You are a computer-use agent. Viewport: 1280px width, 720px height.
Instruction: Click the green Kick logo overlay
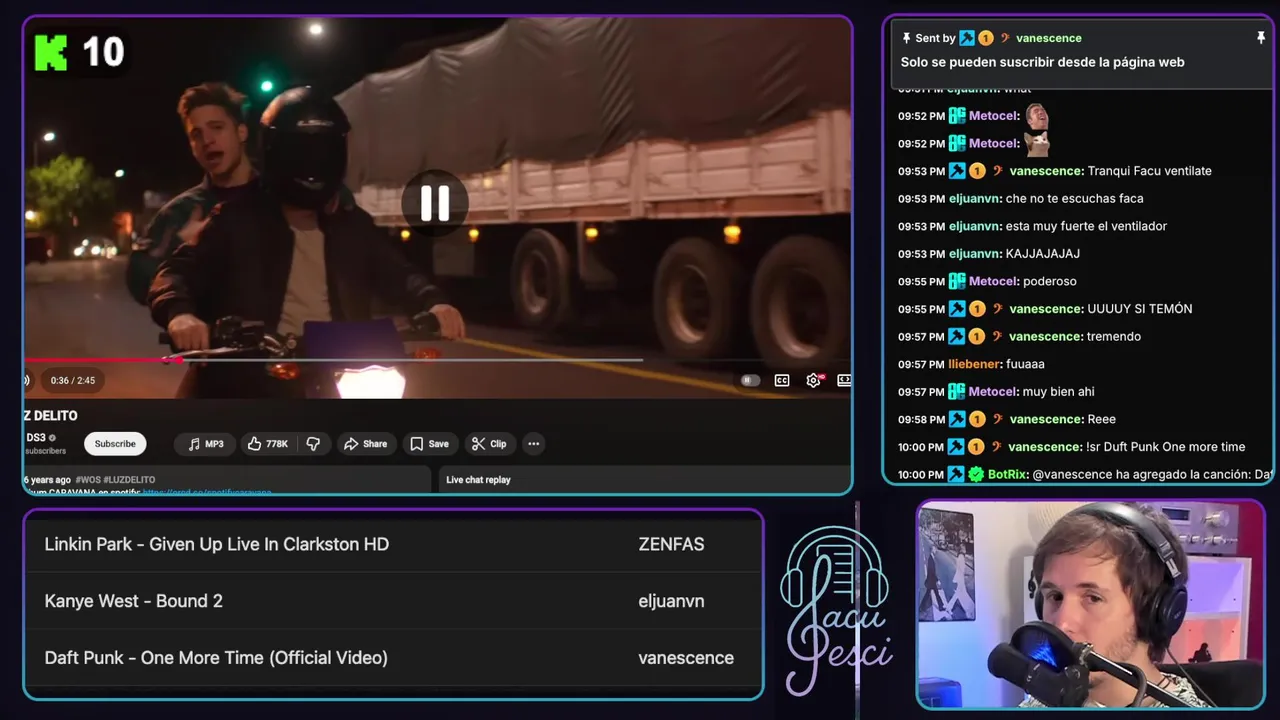[50, 52]
